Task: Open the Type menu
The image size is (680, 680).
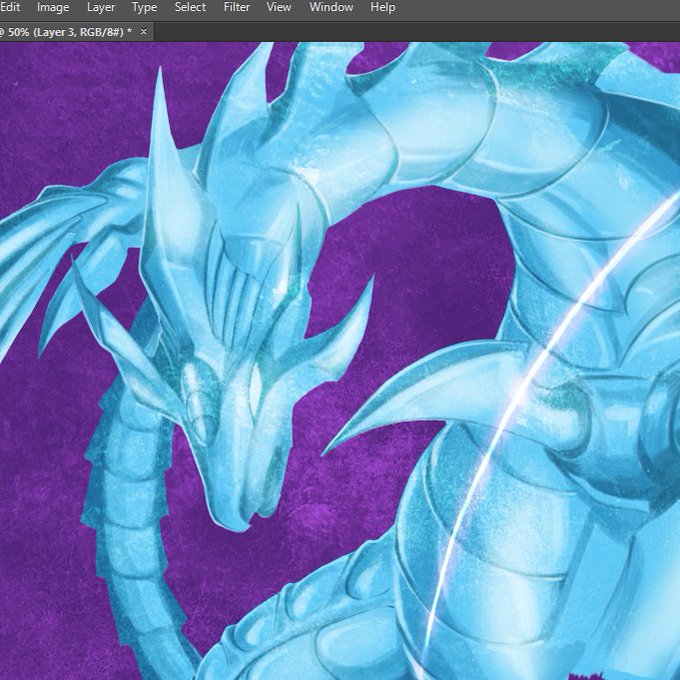Action: coord(144,7)
